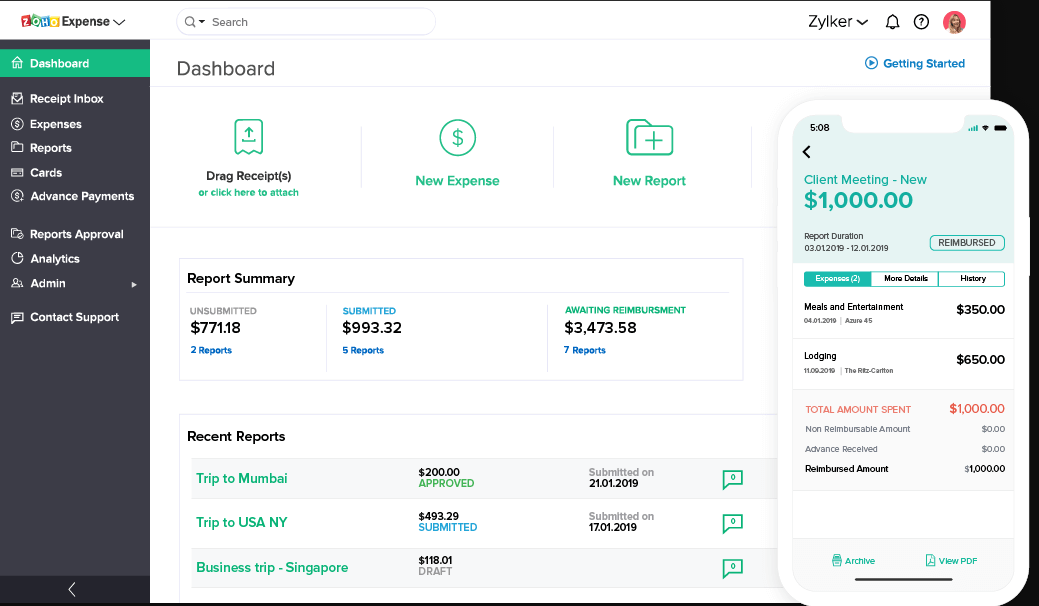This screenshot has width=1039, height=606.
Task: Open Contact Support from the sidebar
Action: (x=75, y=317)
